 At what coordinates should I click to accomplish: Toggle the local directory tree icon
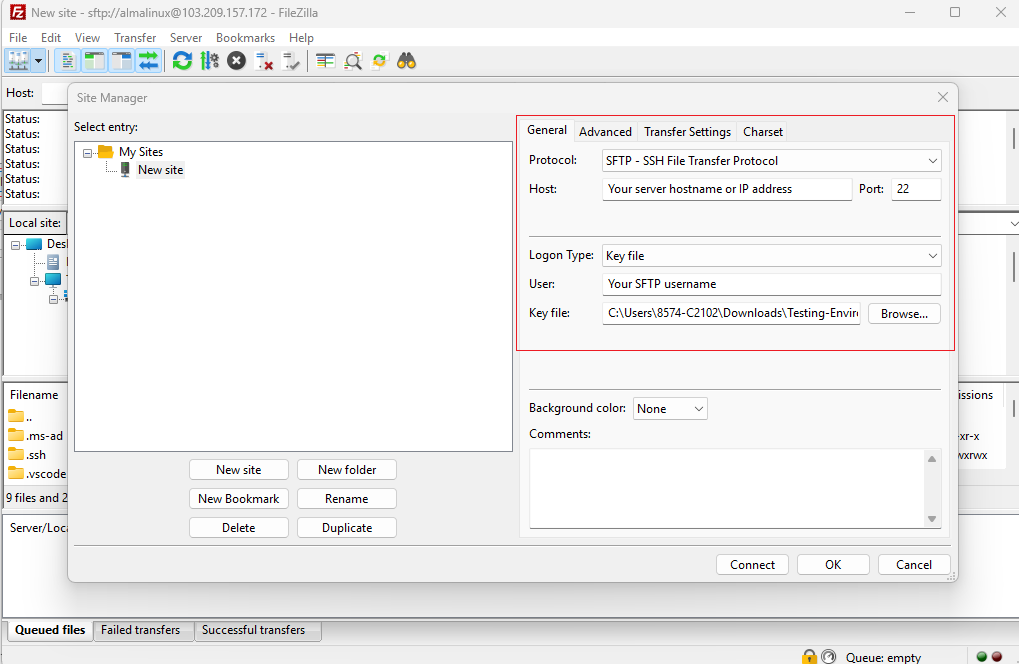pyautogui.click(x=94, y=61)
